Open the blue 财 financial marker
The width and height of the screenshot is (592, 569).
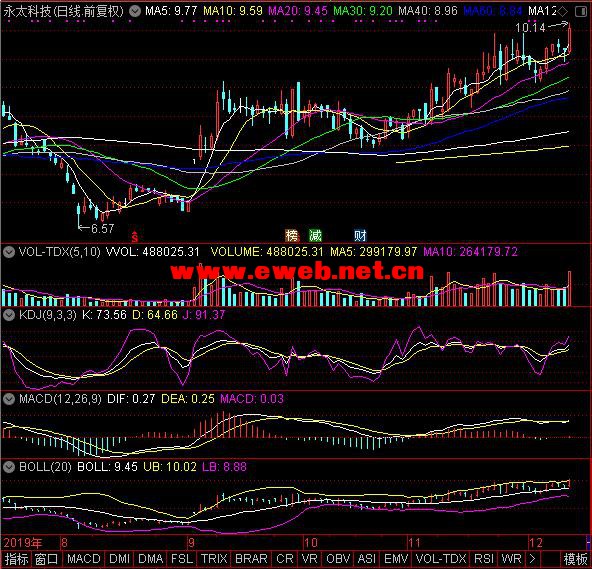point(360,236)
